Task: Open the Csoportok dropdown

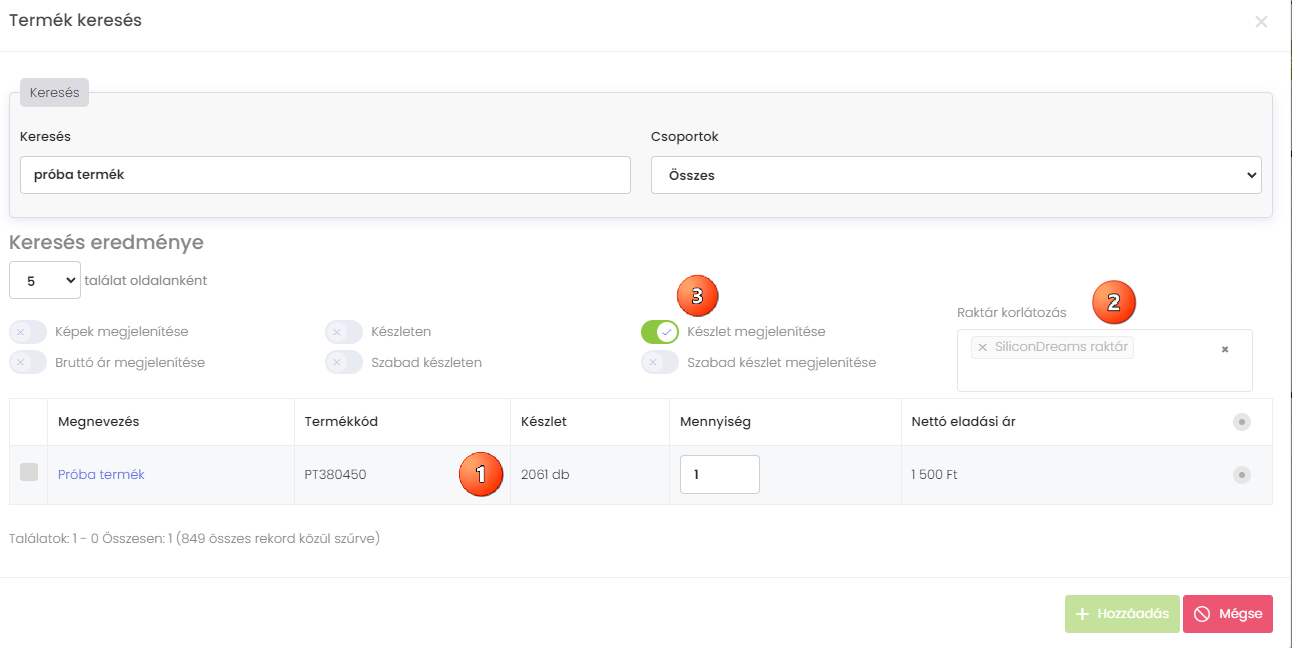Action: (955, 175)
